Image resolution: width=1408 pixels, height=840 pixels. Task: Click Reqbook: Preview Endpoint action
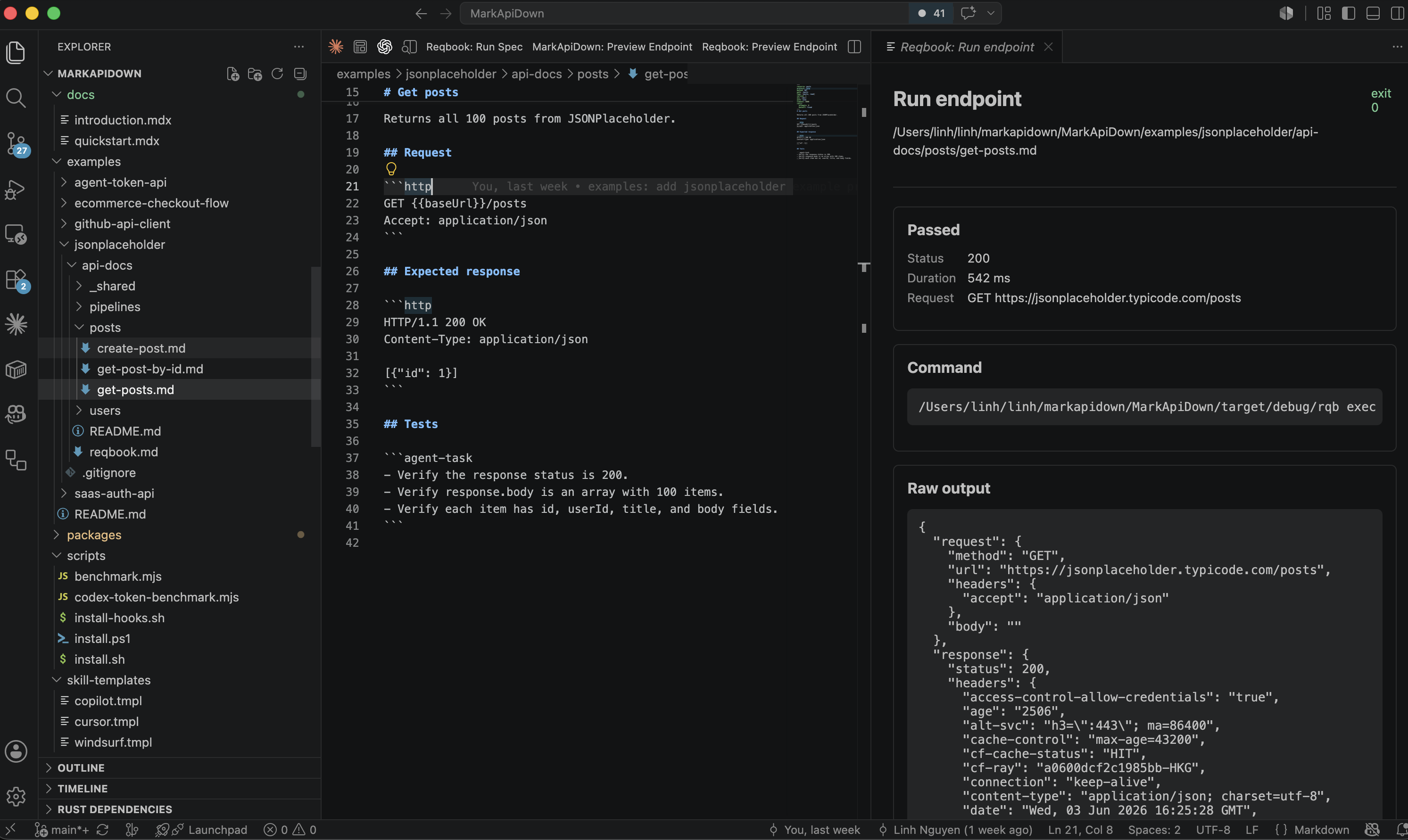click(770, 46)
